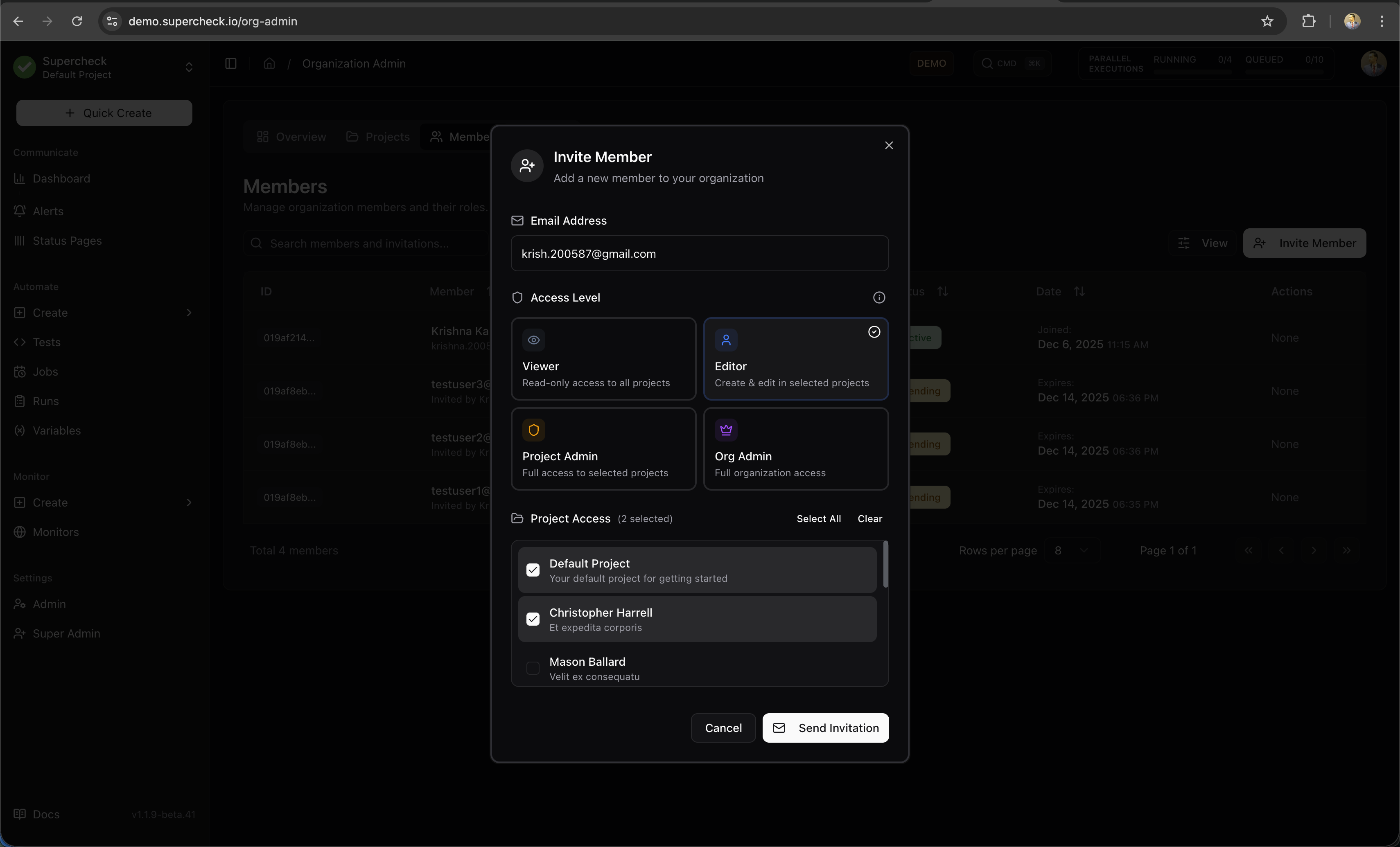Viewport: 1400px width, 847px height.
Task: Select Jobs from the Automate sidebar
Action: (x=45, y=372)
